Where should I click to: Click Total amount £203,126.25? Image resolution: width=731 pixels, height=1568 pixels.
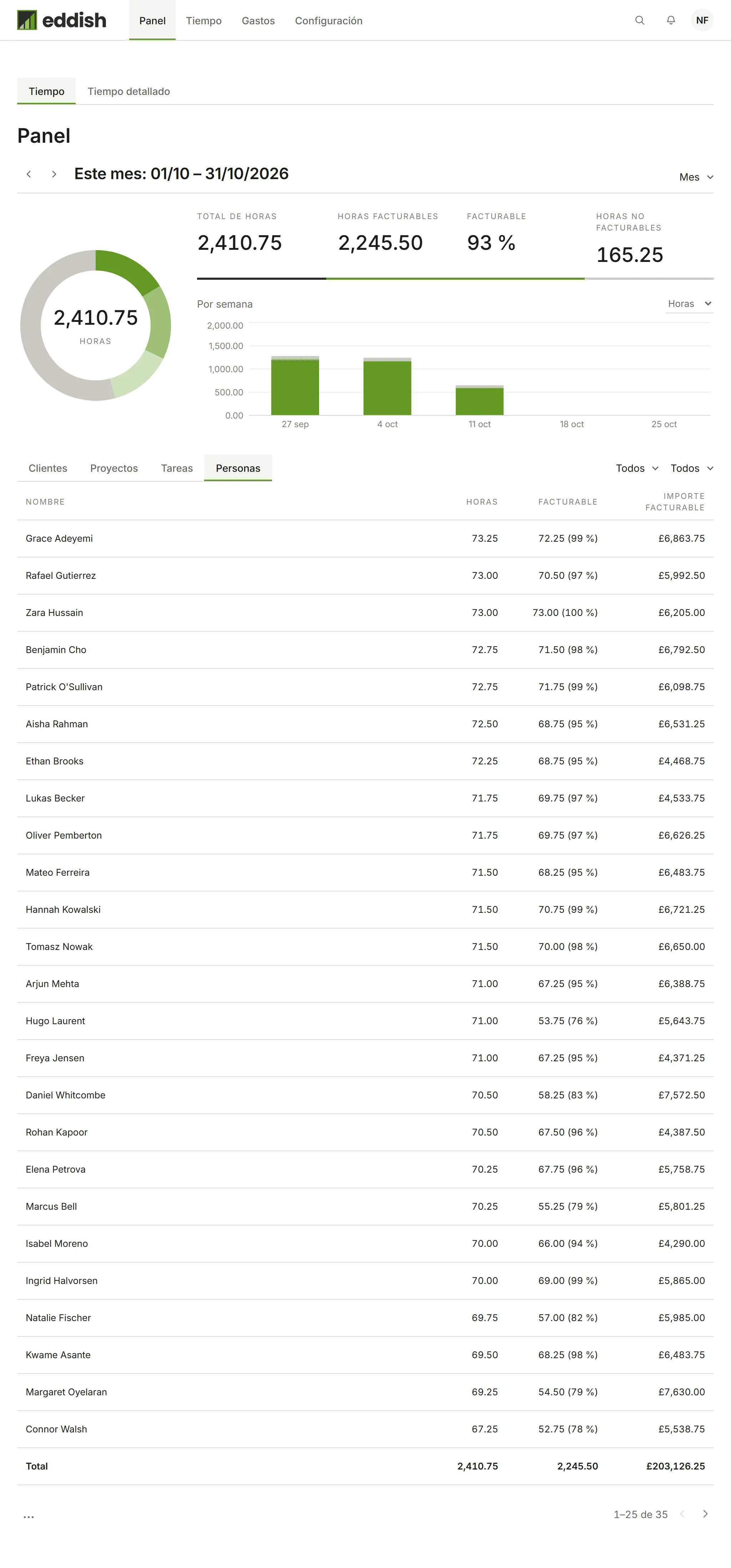click(x=676, y=1466)
